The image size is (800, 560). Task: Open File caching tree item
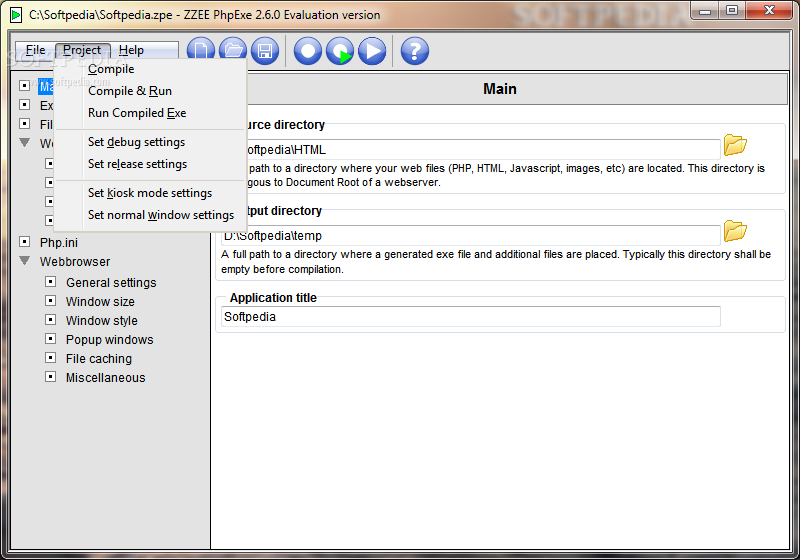point(98,359)
